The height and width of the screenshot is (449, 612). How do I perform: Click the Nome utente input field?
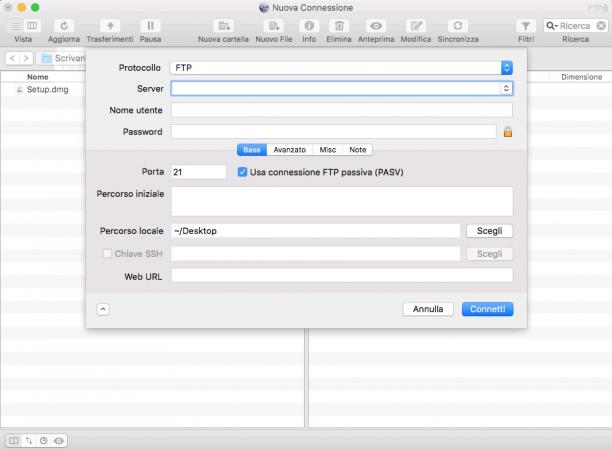click(342, 110)
